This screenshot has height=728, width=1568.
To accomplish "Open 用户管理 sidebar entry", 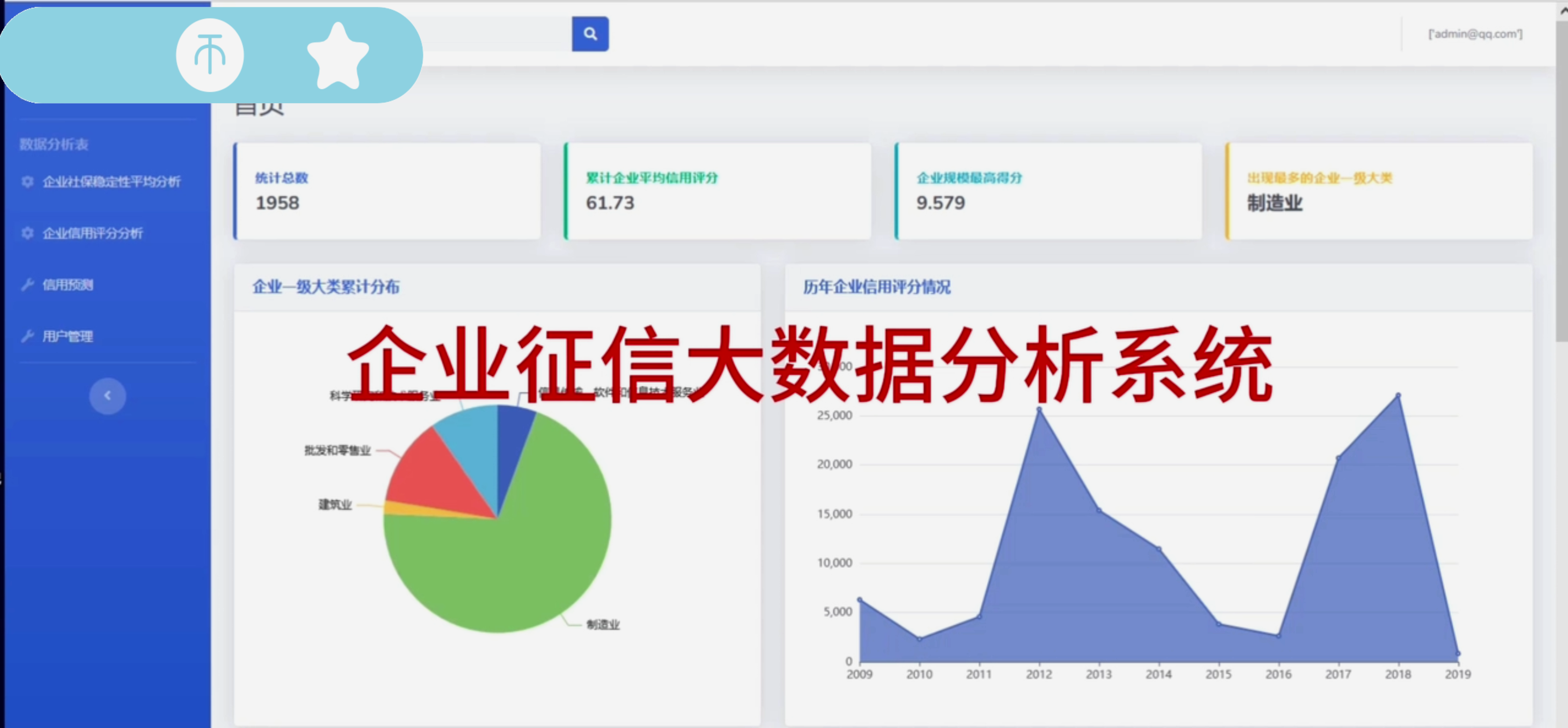I will [67, 336].
